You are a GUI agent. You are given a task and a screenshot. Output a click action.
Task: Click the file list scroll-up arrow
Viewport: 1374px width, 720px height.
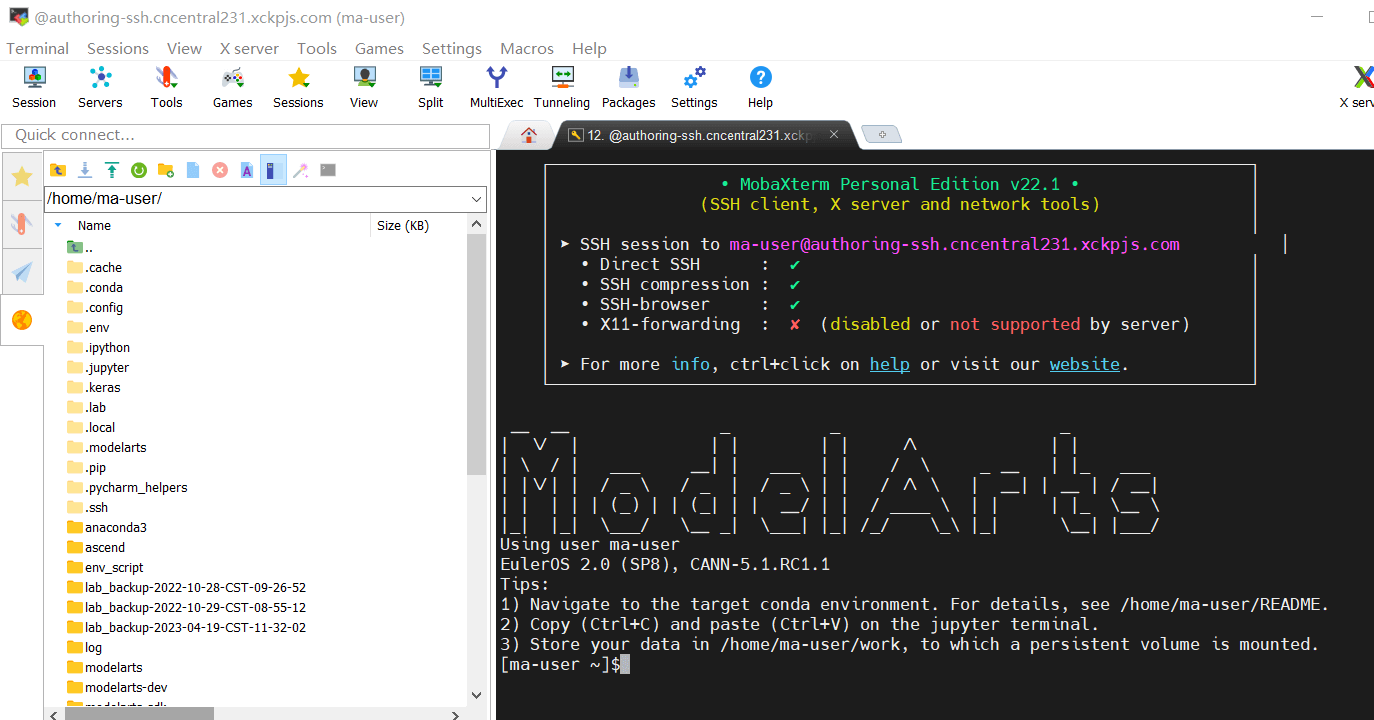tap(477, 226)
